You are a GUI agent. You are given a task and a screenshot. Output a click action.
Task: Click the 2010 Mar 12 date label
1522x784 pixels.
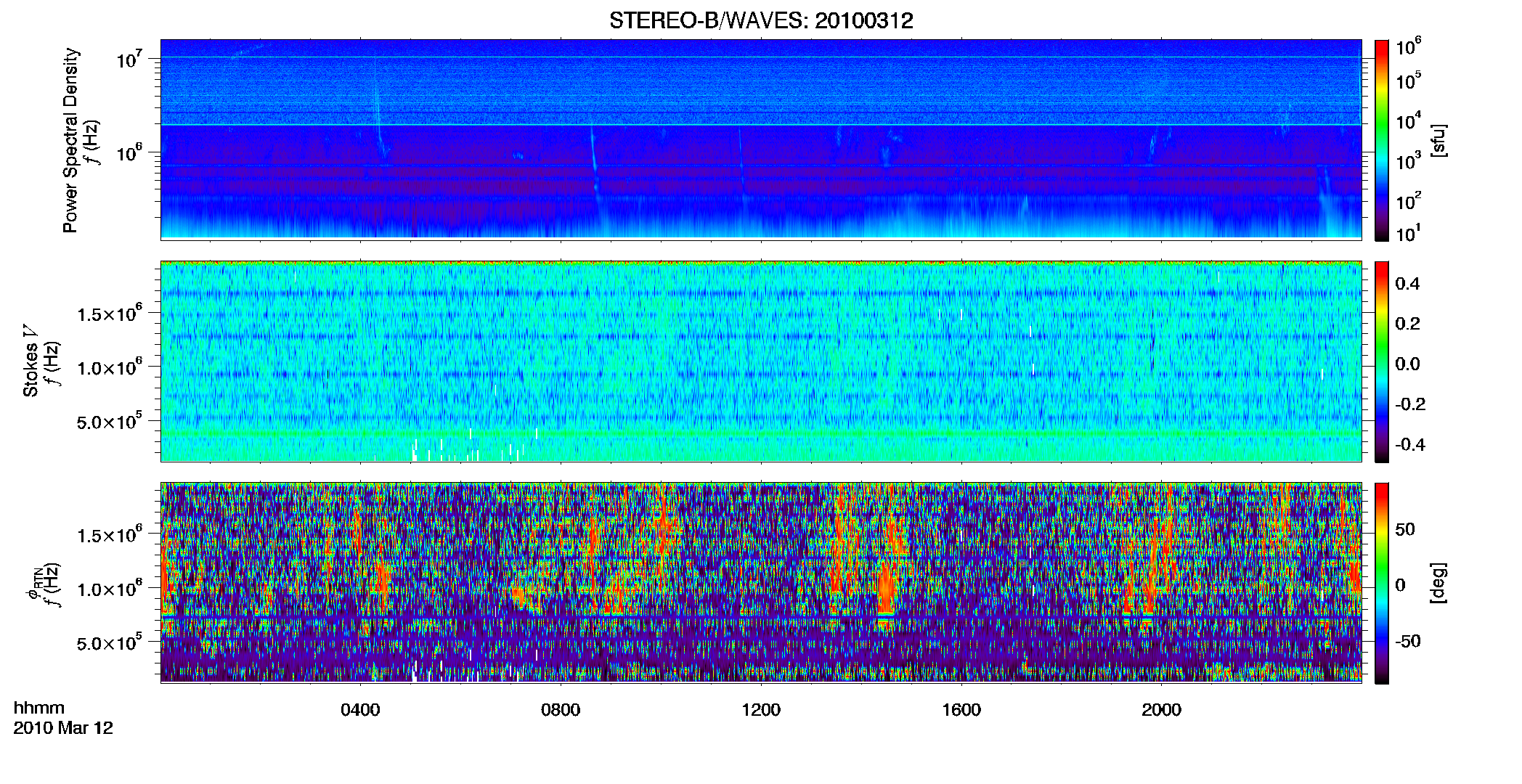click(63, 727)
